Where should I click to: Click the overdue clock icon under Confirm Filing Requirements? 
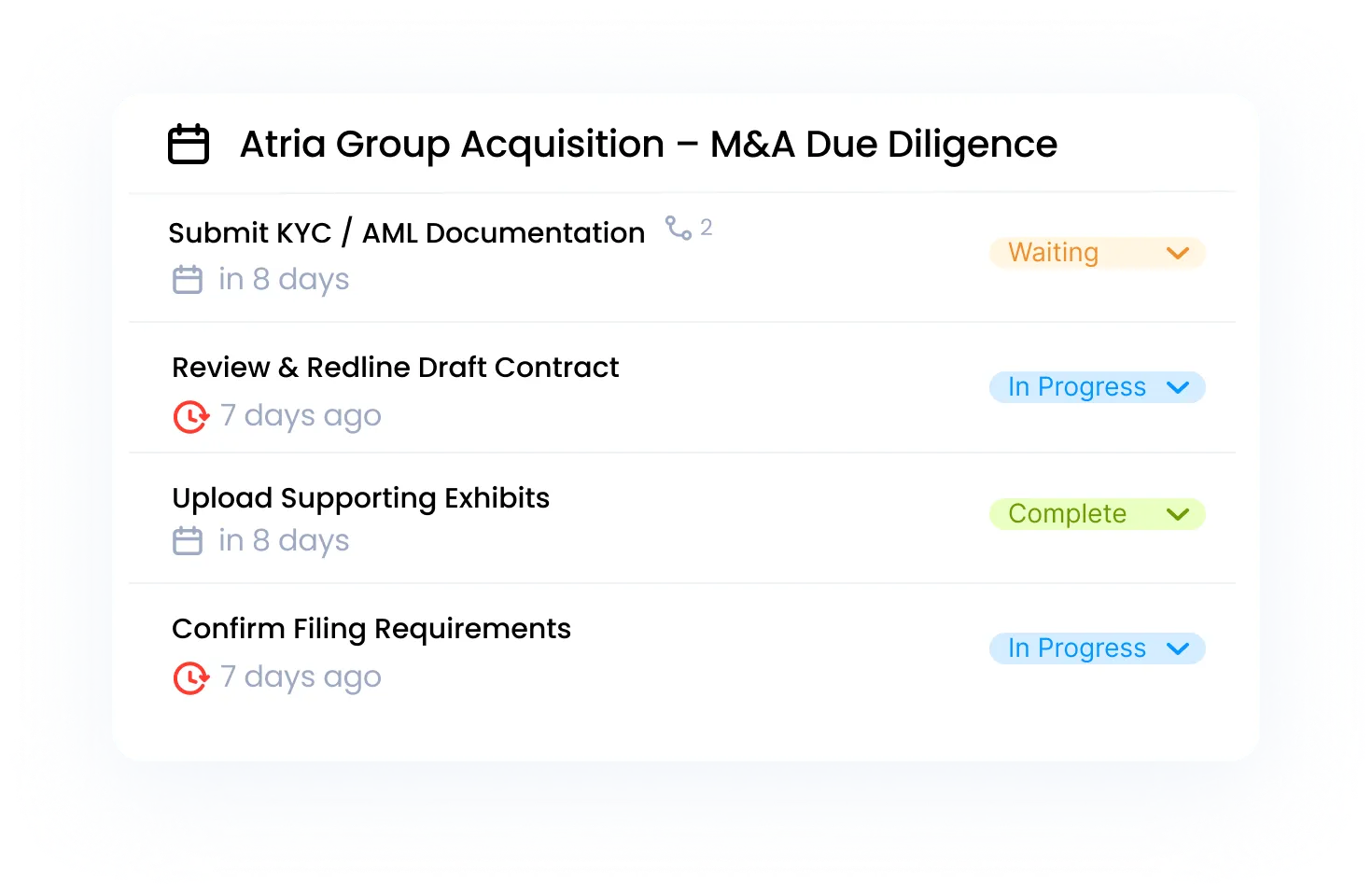coord(189,677)
